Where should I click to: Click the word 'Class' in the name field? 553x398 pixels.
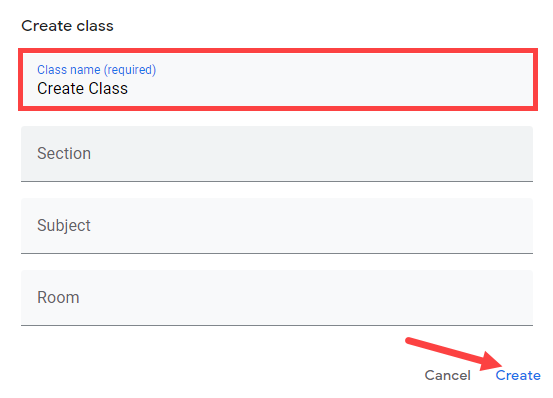108,88
